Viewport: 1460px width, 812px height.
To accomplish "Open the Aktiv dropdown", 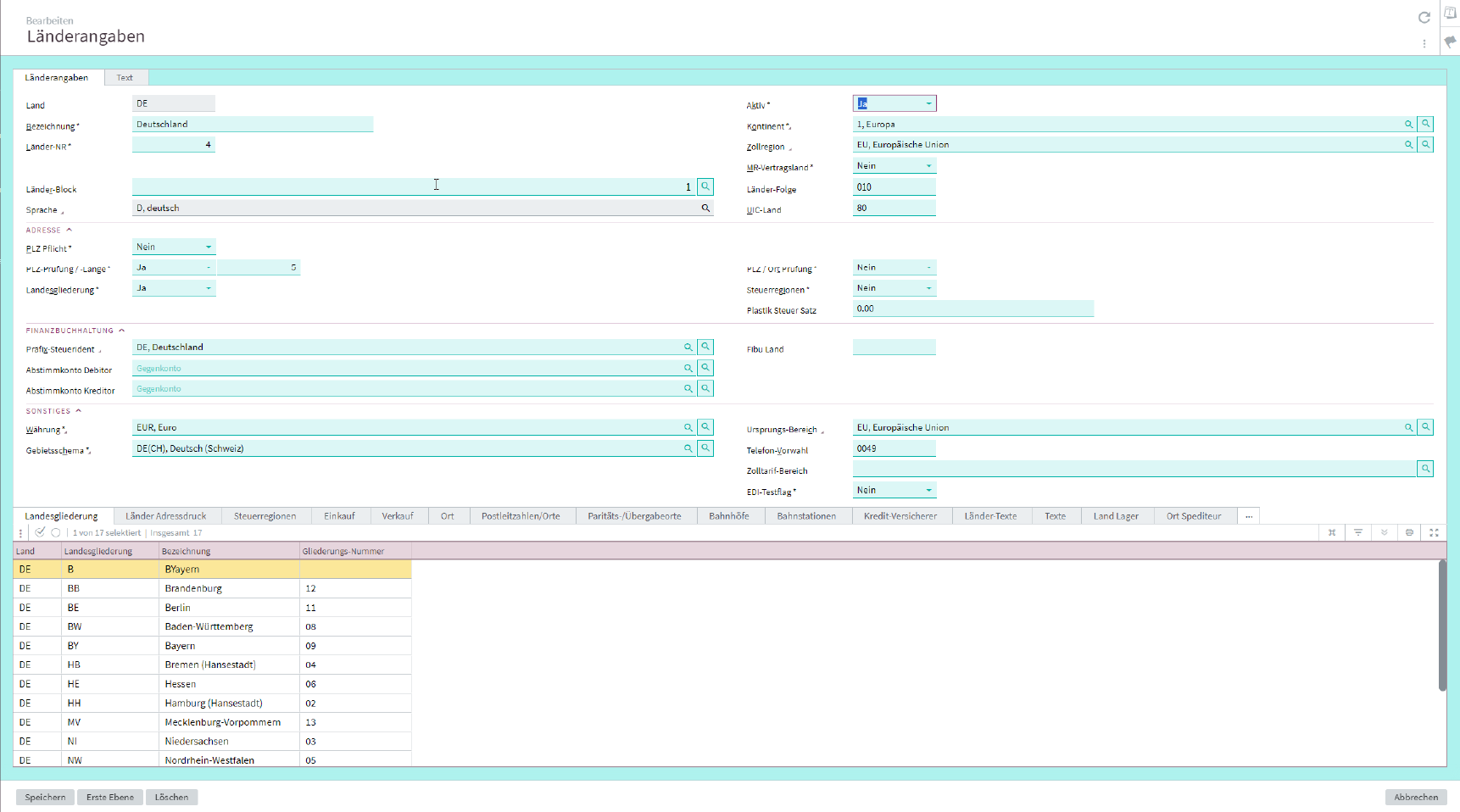I will tap(928, 103).
